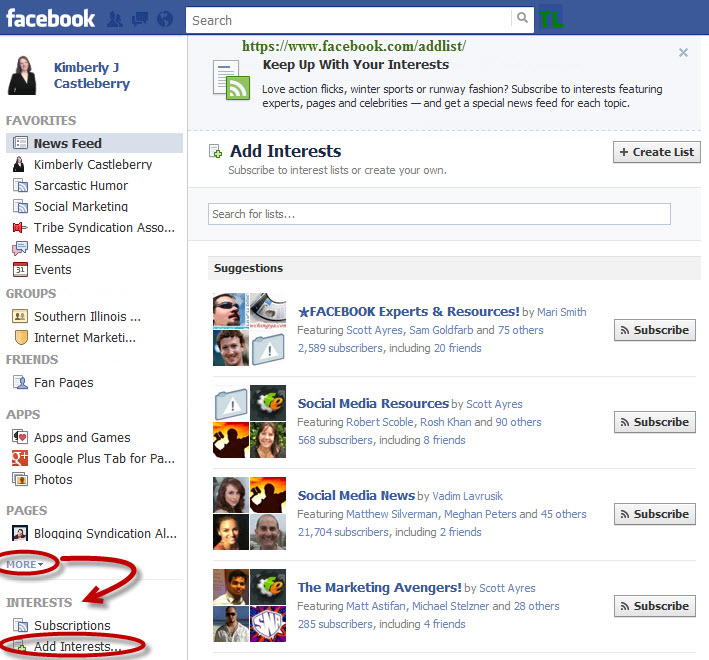Click the Sarcastic Humor list icon

coord(20,185)
